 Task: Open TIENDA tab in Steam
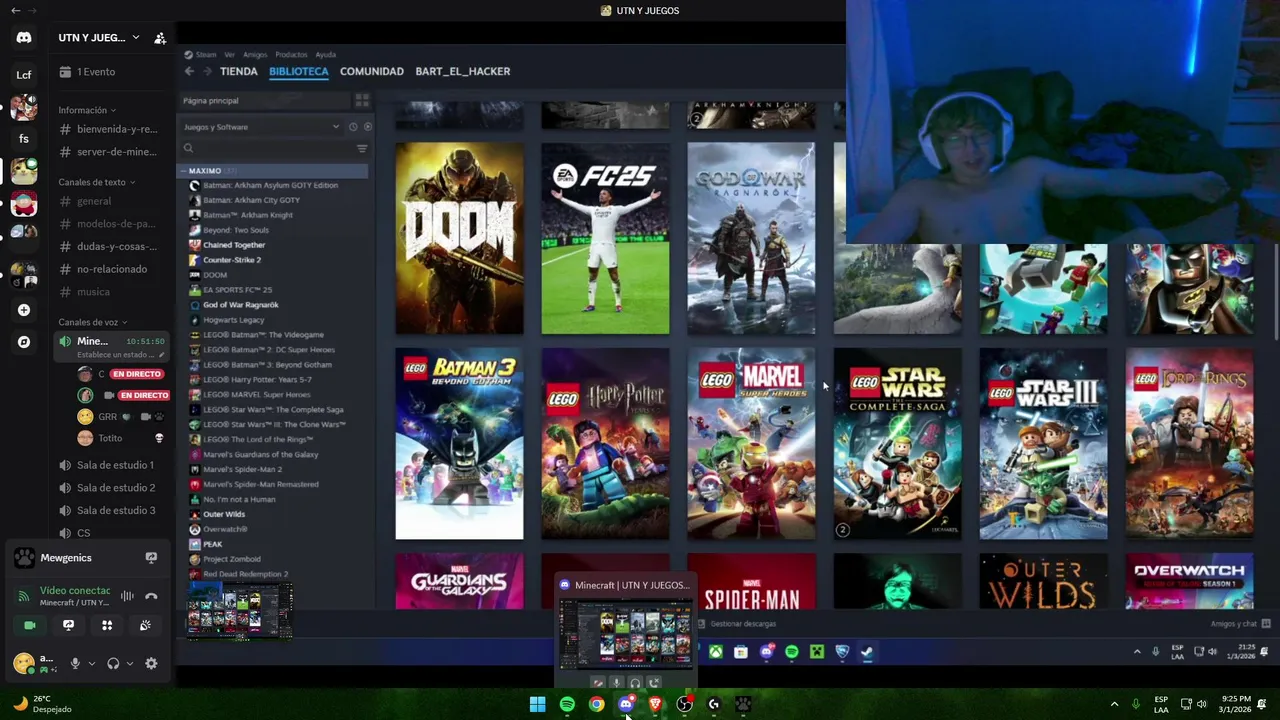click(239, 71)
